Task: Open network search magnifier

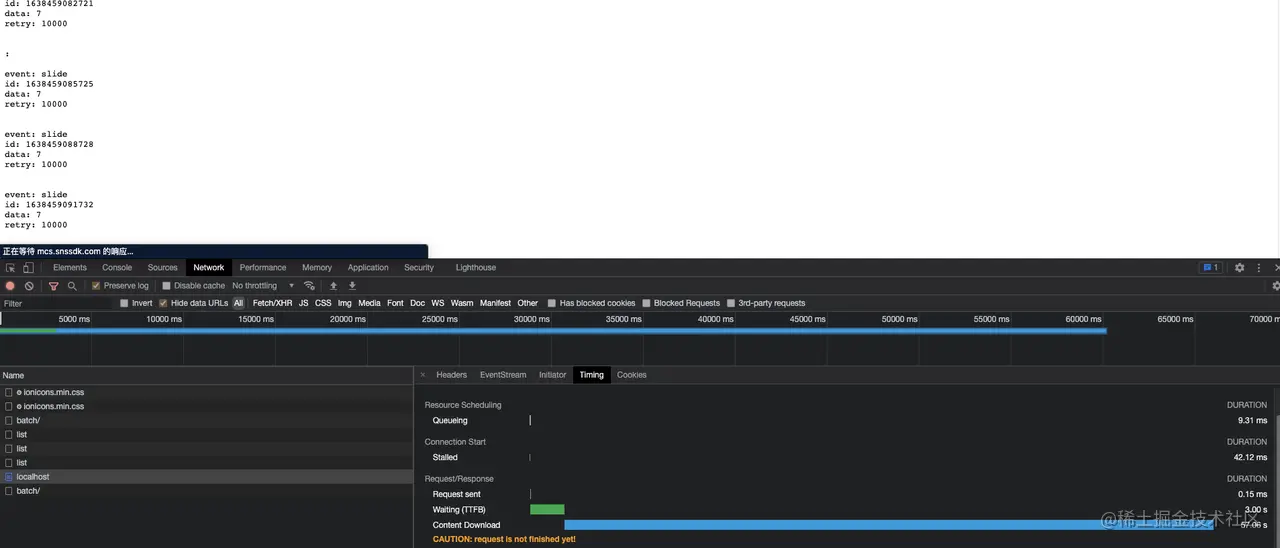Action: pos(72,286)
